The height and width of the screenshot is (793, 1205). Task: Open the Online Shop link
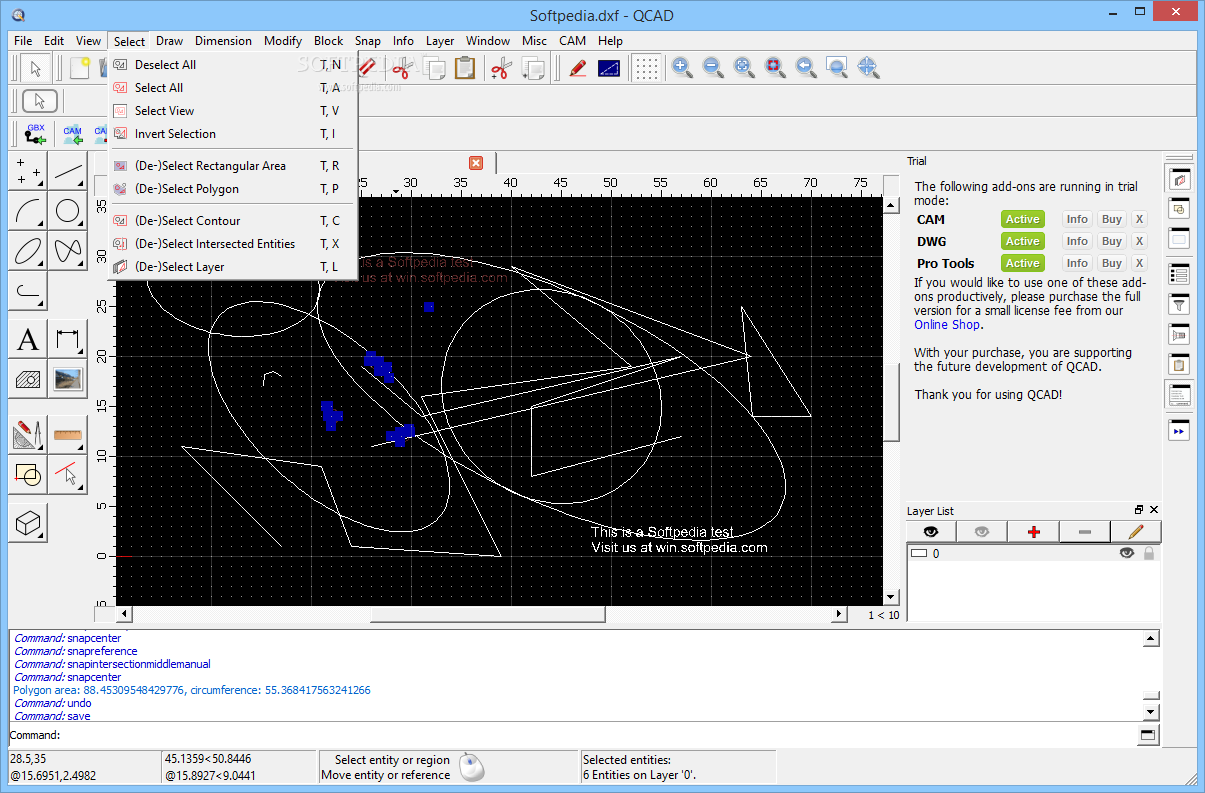point(946,324)
